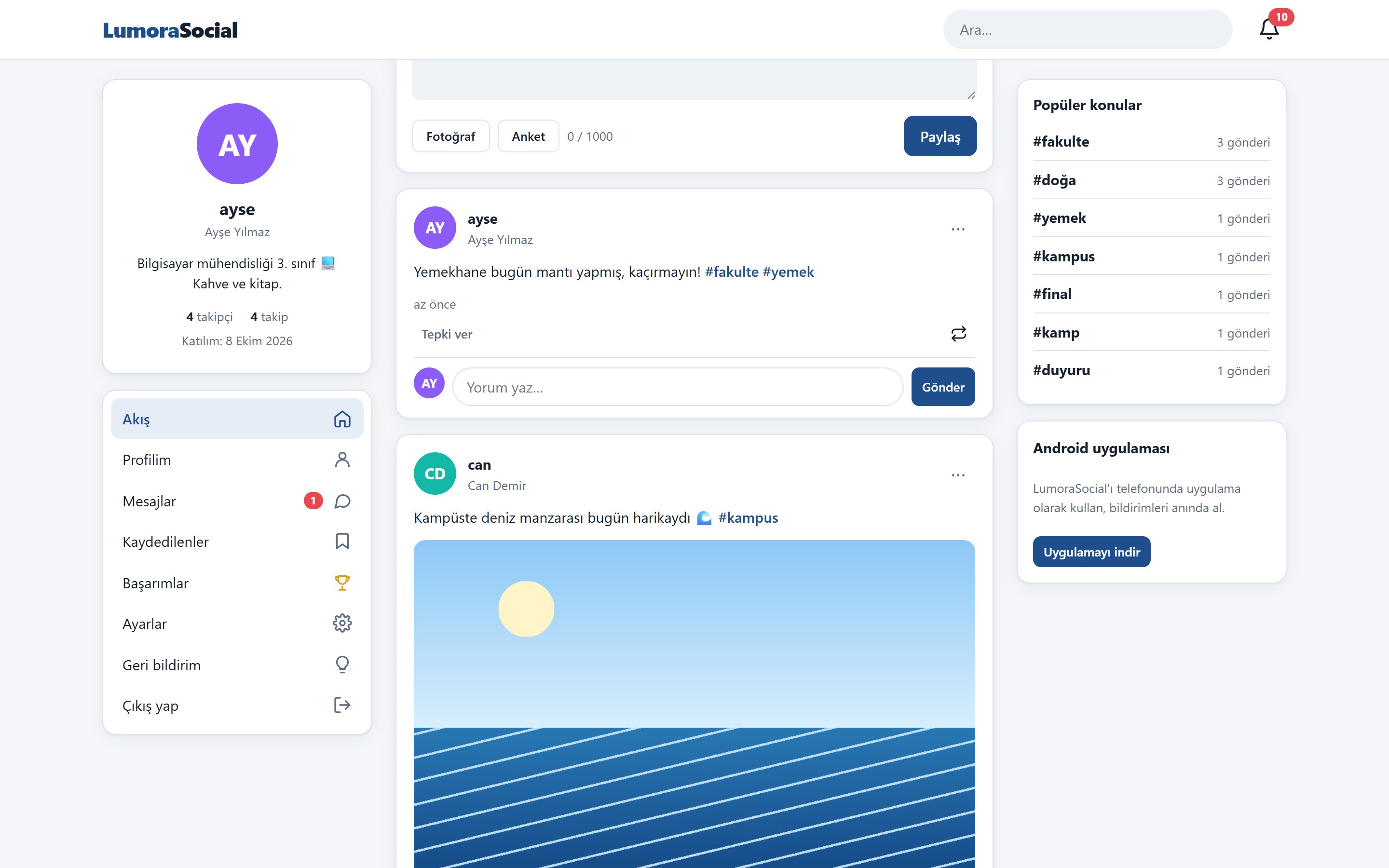
Task: Open the Profilim menu item
Action: (x=237, y=460)
